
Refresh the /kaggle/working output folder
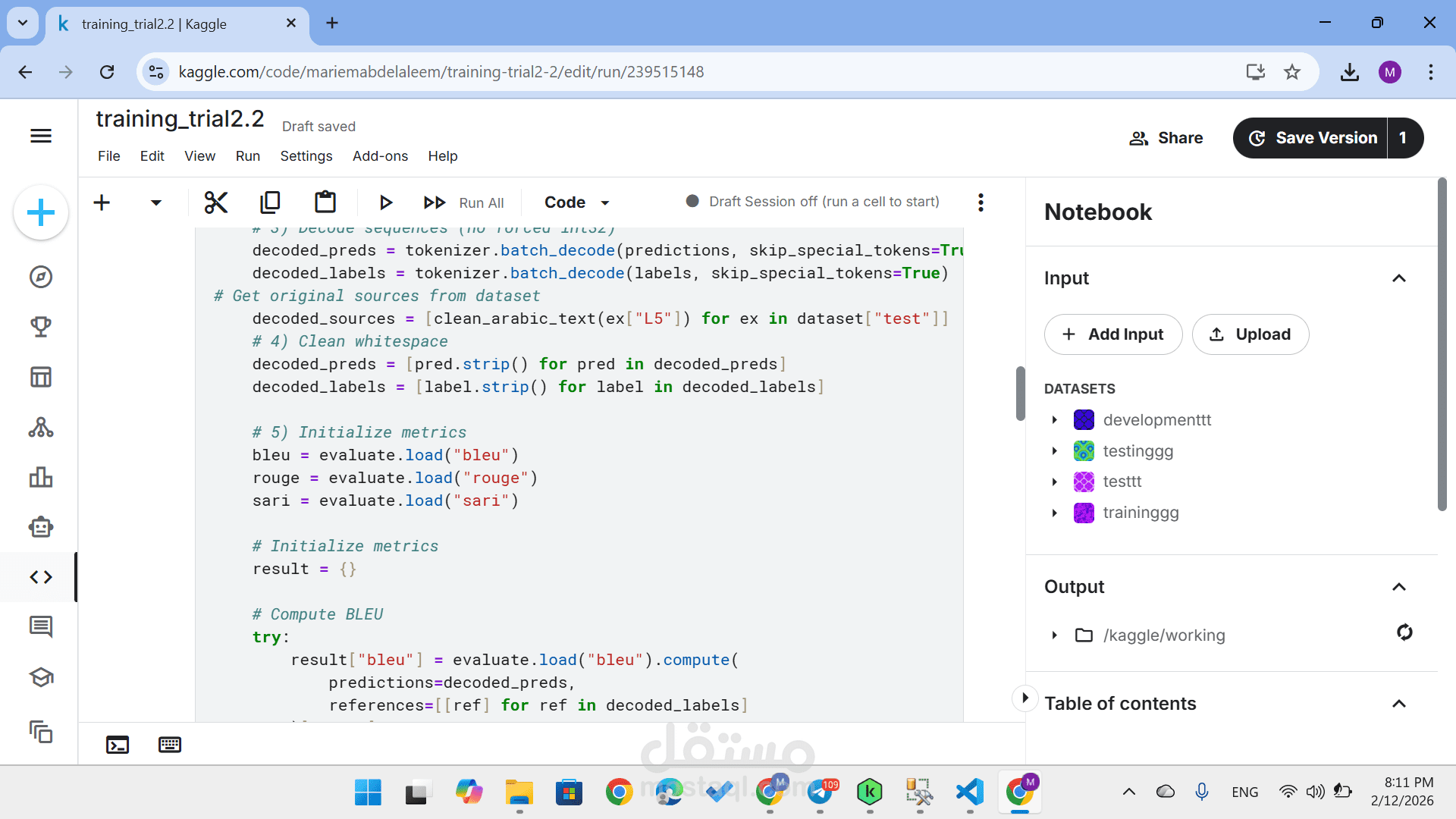[x=1404, y=632]
